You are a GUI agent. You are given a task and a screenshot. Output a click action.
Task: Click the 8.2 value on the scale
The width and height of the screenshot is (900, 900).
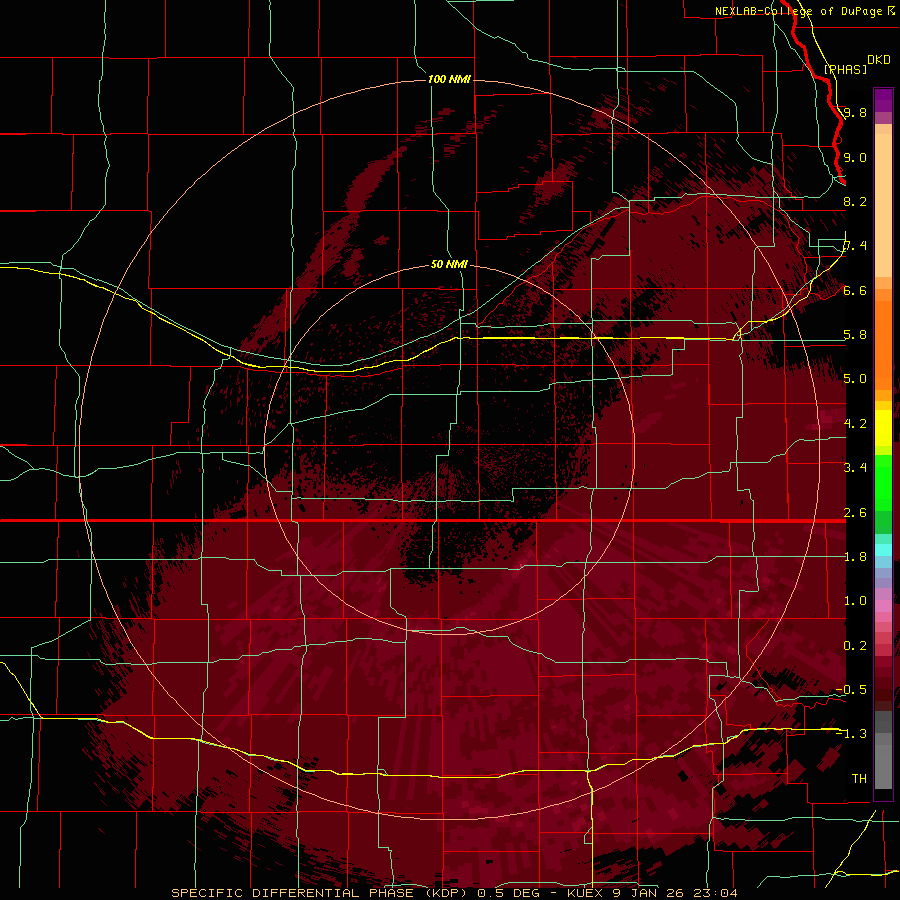(x=855, y=201)
